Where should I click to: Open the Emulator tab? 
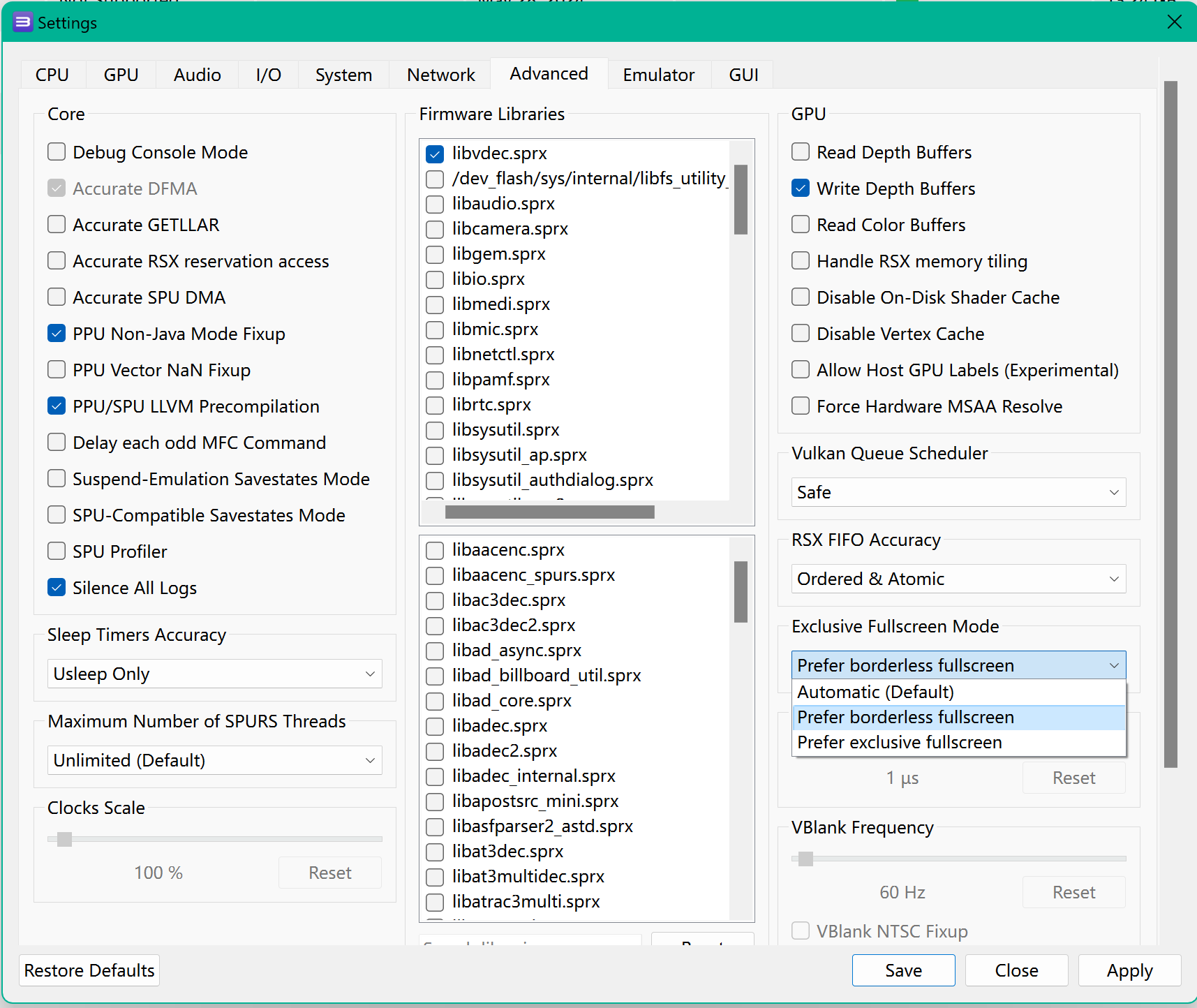tap(659, 75)
